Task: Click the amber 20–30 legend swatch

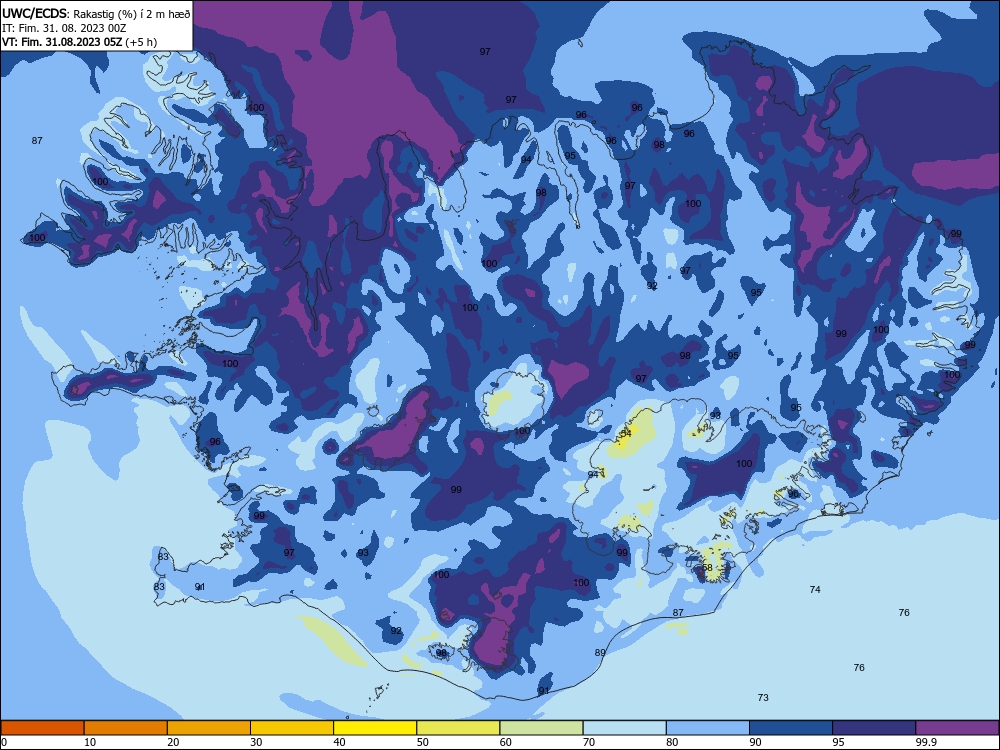Action: [209, 728]
